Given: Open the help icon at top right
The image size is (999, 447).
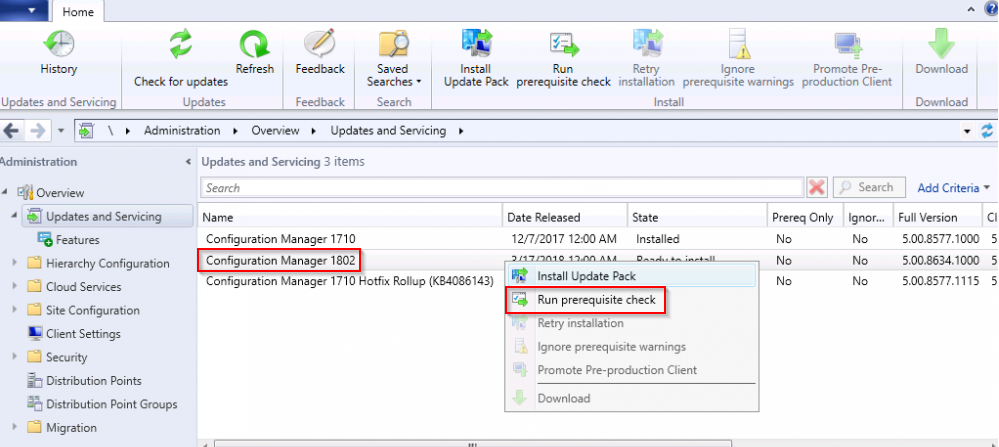Looking at the screenshot, I should pos(992,8).
